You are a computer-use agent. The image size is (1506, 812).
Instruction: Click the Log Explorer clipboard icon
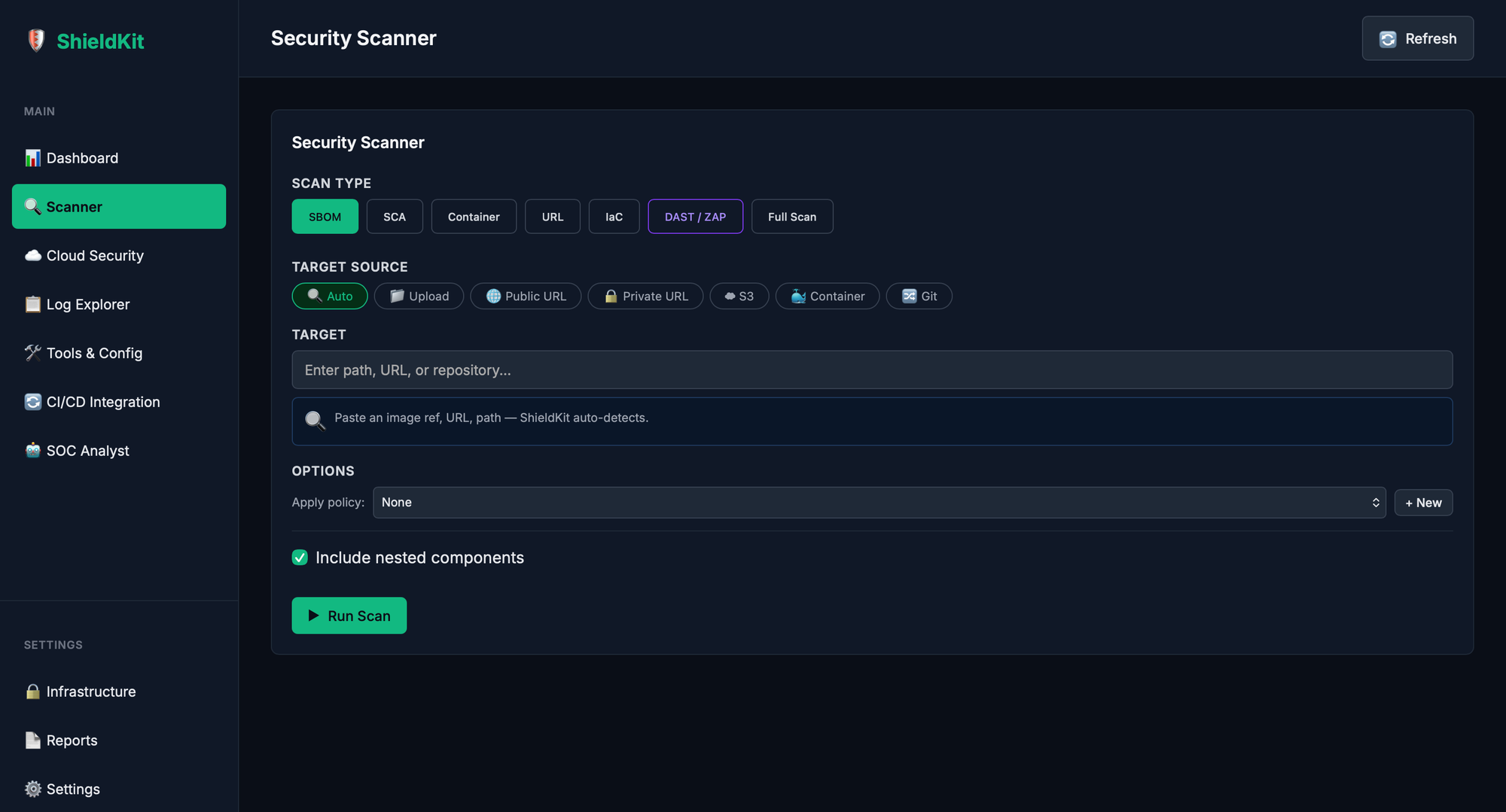click(32, 305)
